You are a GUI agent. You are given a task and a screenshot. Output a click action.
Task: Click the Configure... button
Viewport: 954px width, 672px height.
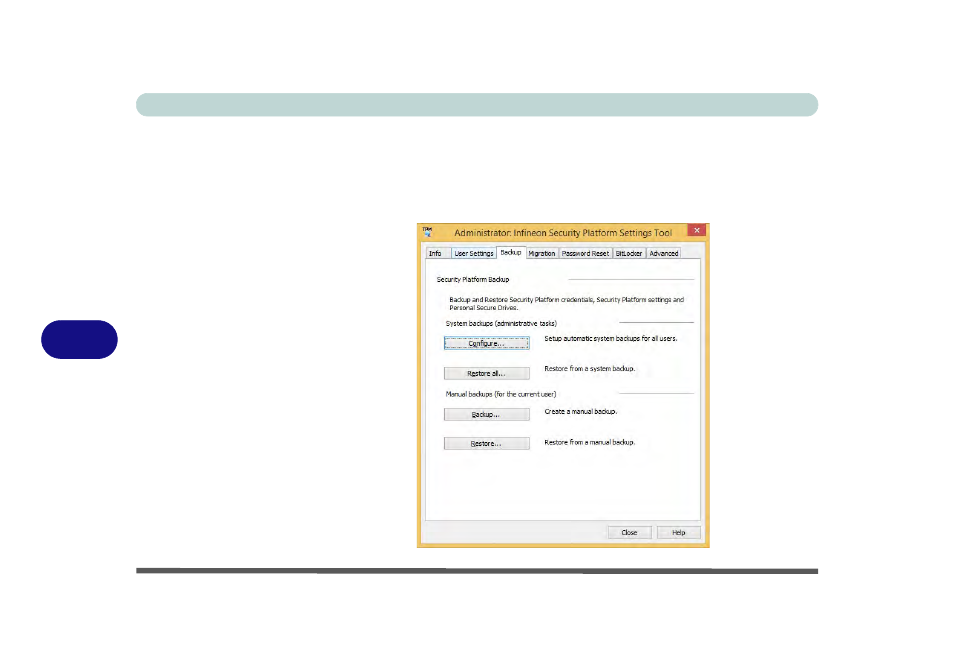point(486,343)
